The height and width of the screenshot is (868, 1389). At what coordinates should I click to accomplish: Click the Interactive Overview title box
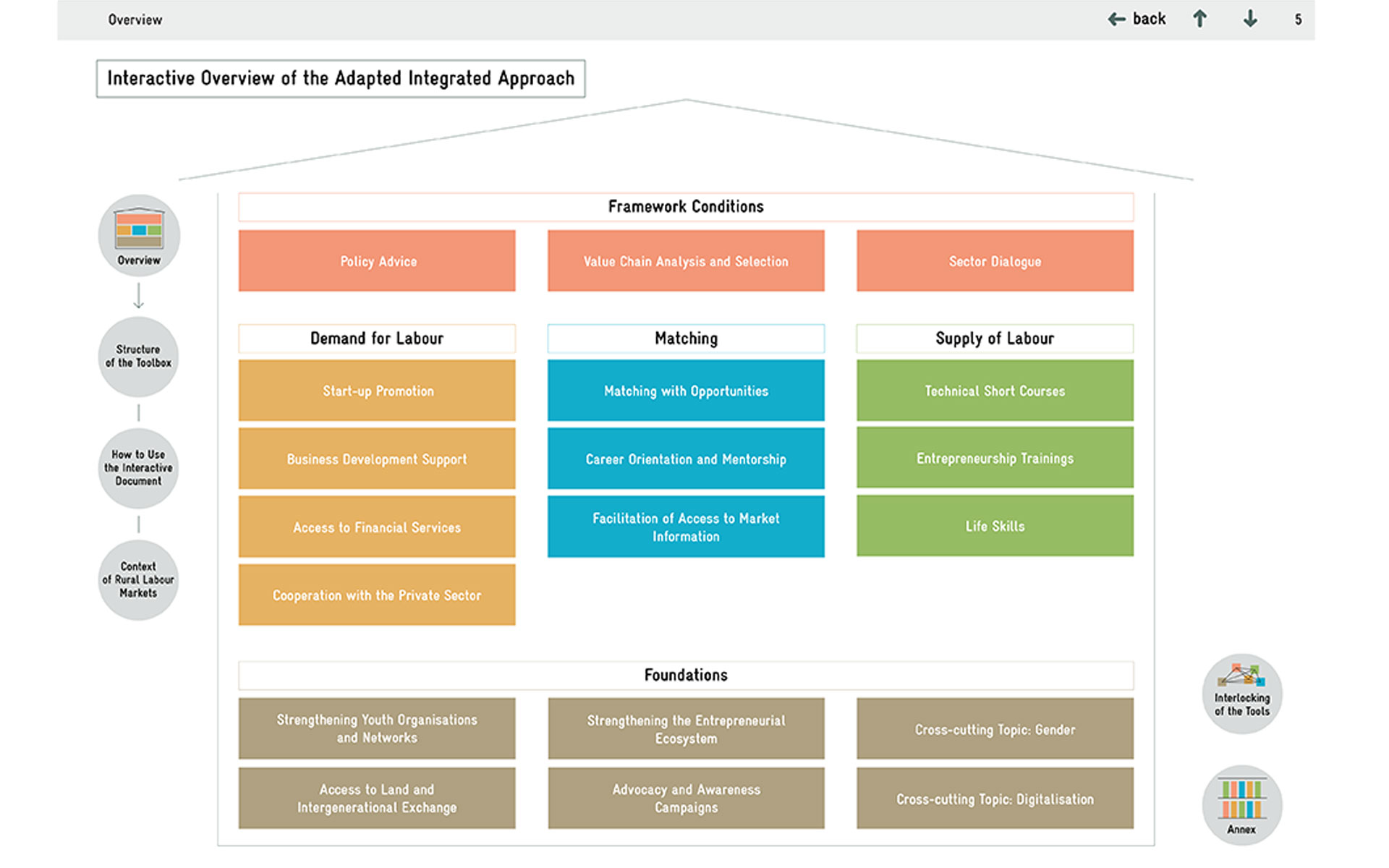[341, 78]
